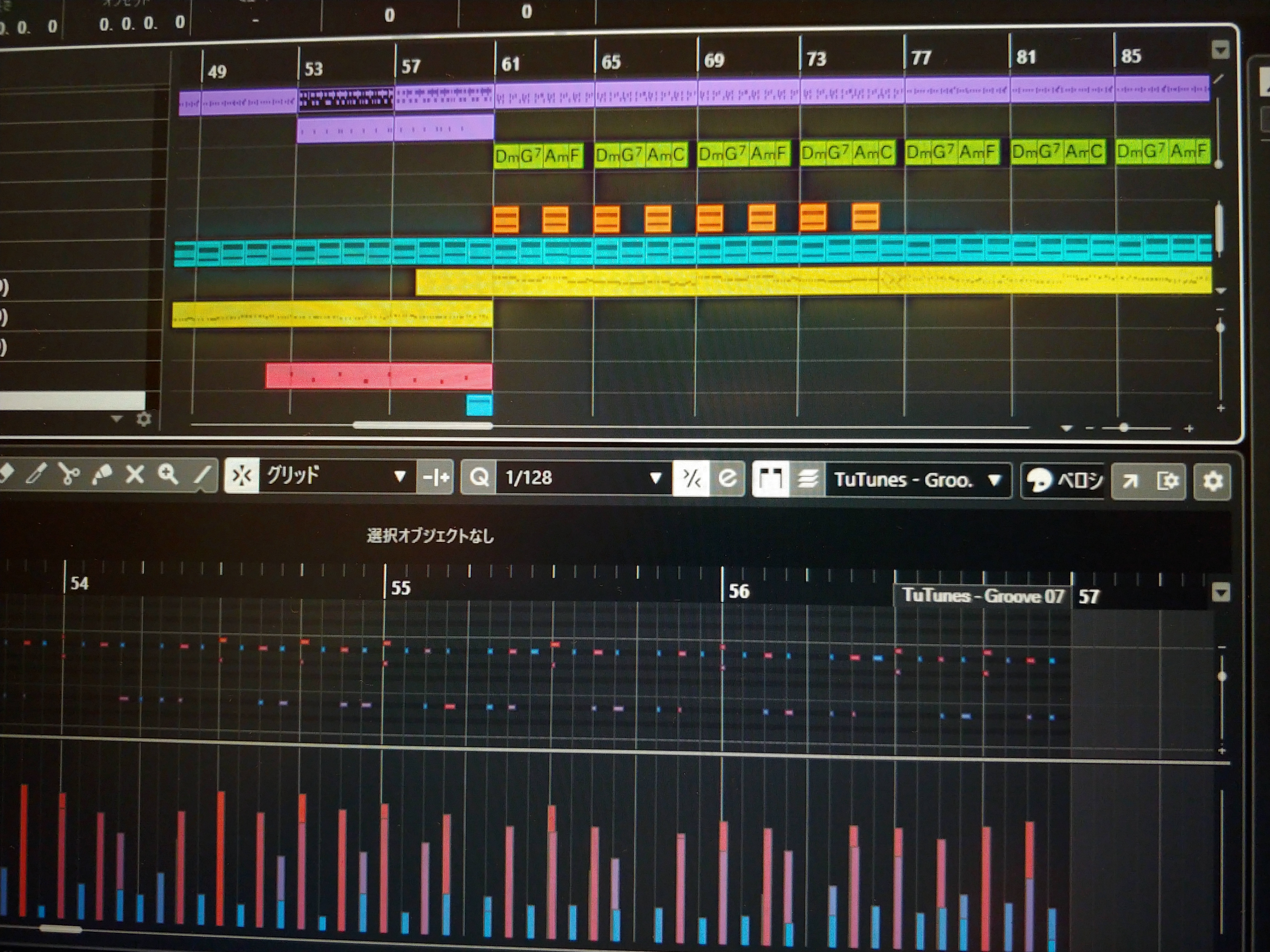Click bar 61 in the project ruler
The width and height of the screenshot is (1270, 952).
click(510, 64)
